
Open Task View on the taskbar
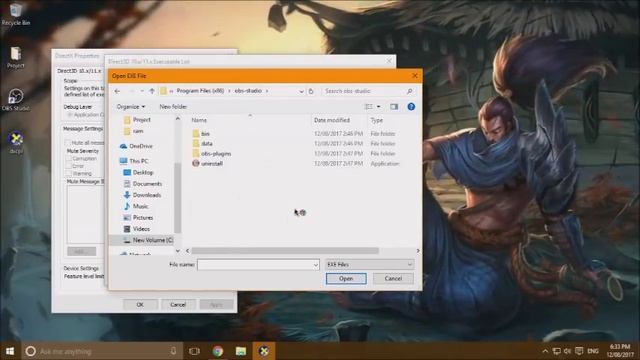(195, 351)
